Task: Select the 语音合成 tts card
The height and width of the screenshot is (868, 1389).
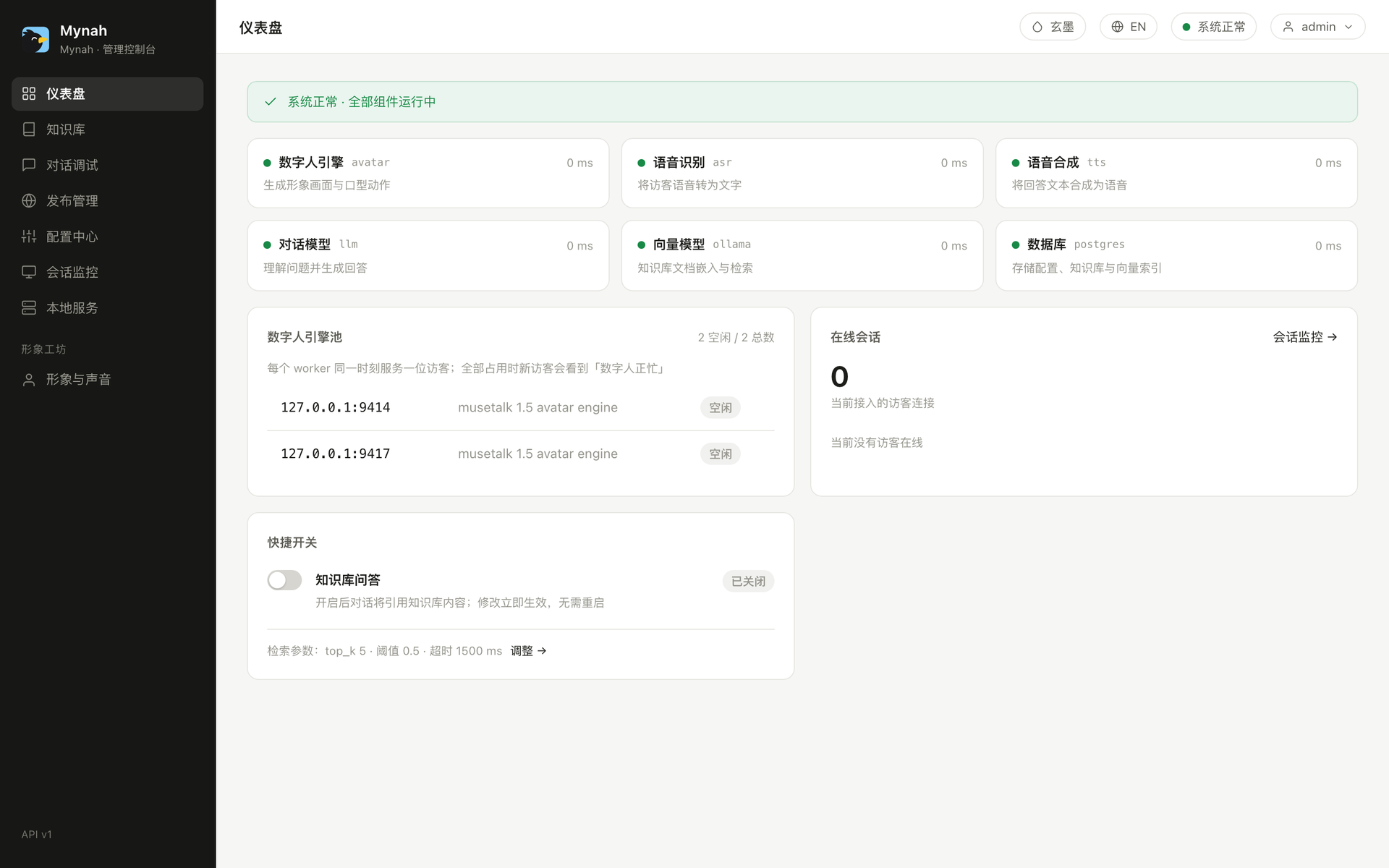Action: (x=1176, y=174)
